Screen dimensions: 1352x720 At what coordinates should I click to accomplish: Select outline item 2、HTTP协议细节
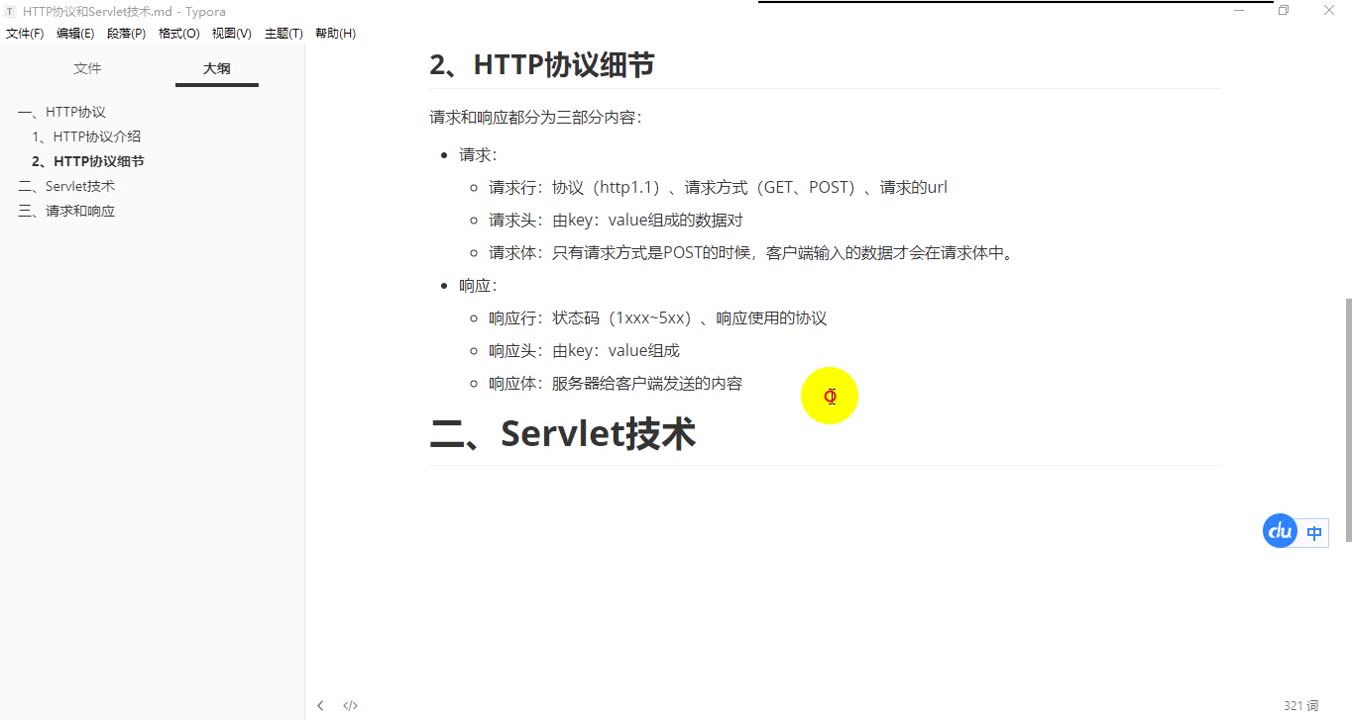(88, 161)
